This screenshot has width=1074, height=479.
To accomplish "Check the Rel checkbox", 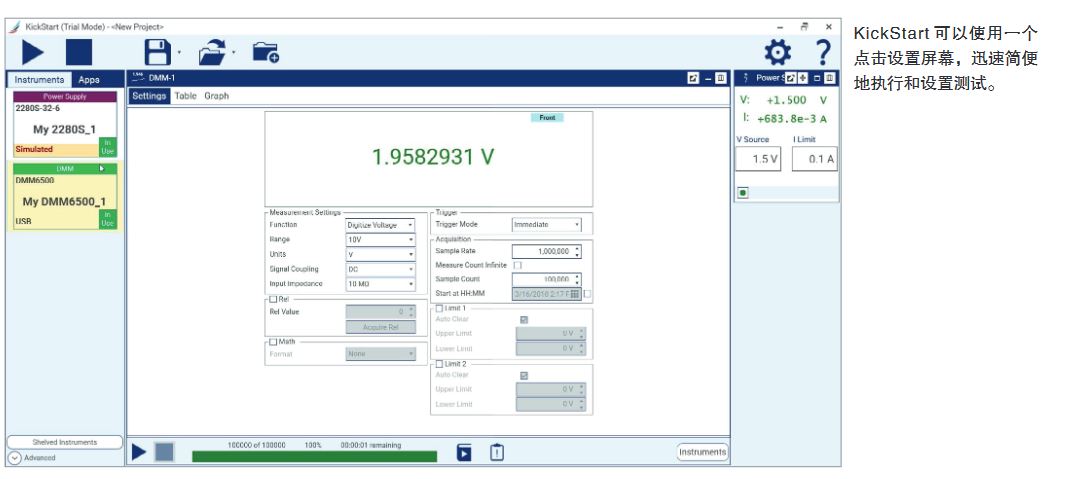I will [273, 299].
